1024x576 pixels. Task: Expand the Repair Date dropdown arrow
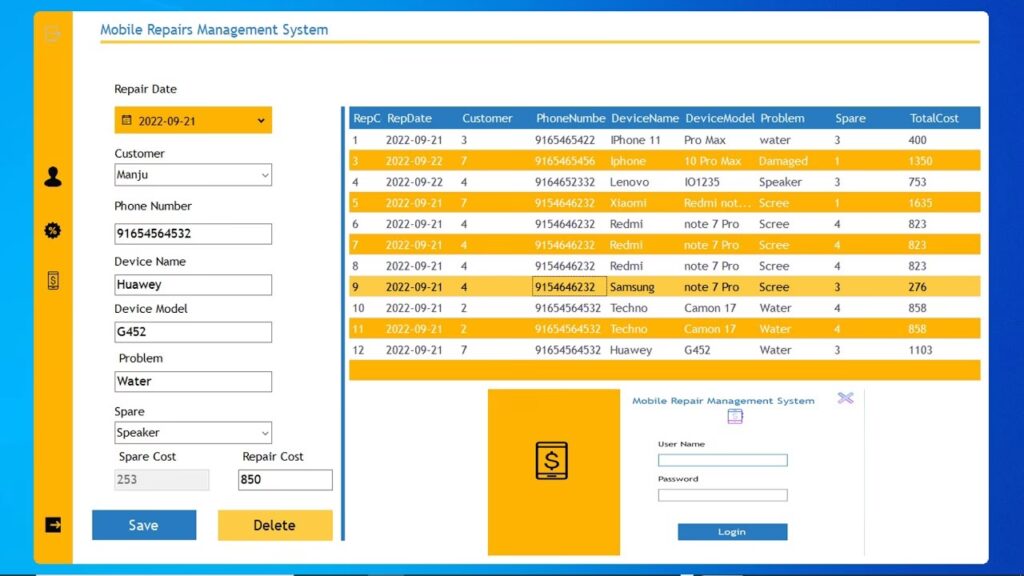pyautogui.click(x=261, y=121)
